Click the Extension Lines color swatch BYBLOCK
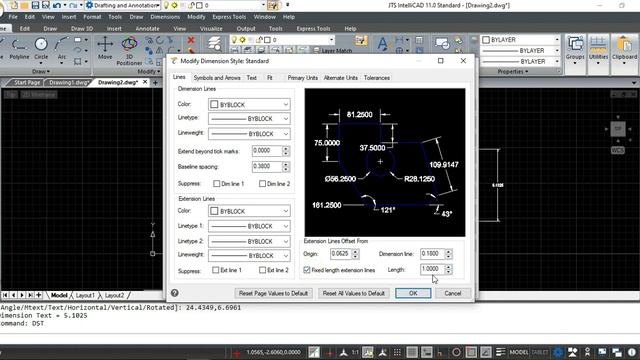The width and height of the screenshot is (640, 360). click(x=214, y=211)
